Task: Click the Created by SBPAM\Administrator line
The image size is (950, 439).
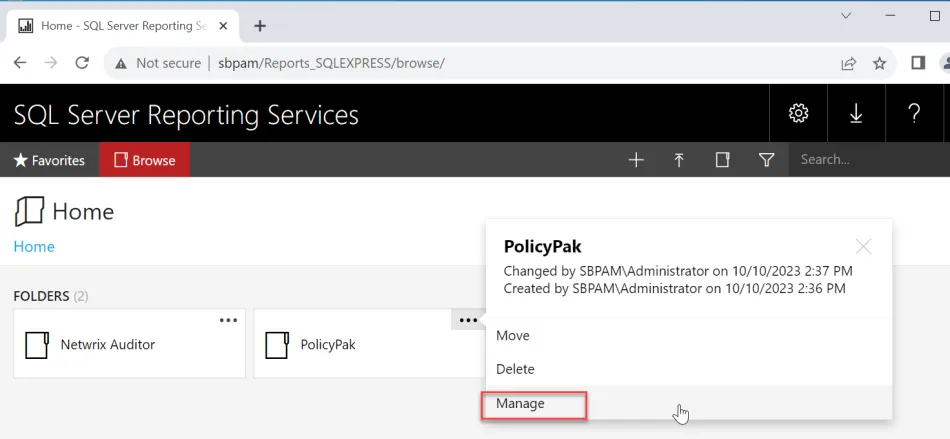Action: [674, 288]
